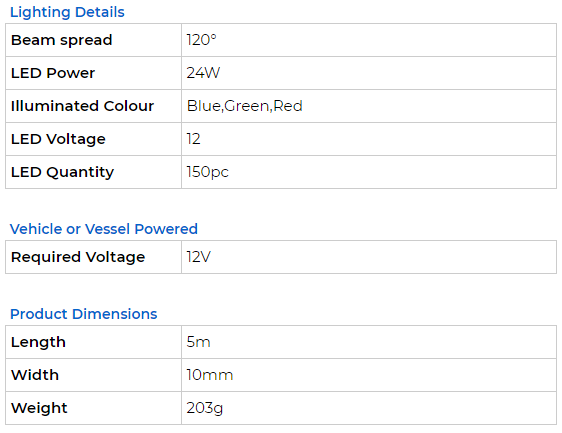Select the LED Power label
This screenshot has width=562, height=433.
pyautogui.click(x=53, y=73)
